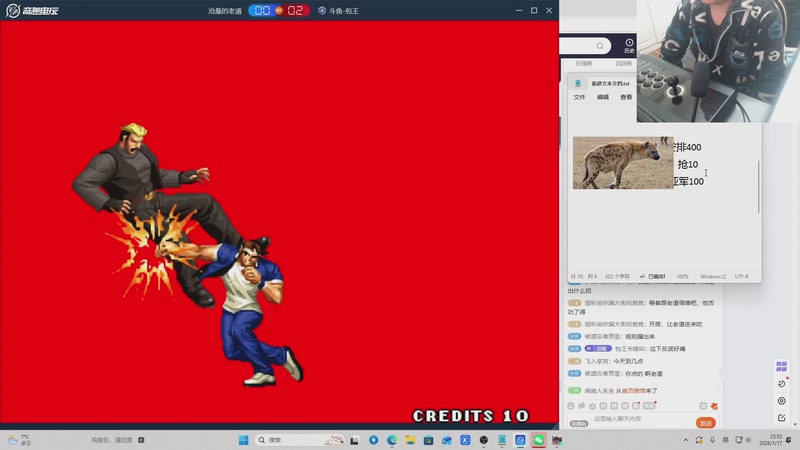Screen dimensions: 800x450
Task: Click the game platform logo at top-left
Action: pos(32,11)
